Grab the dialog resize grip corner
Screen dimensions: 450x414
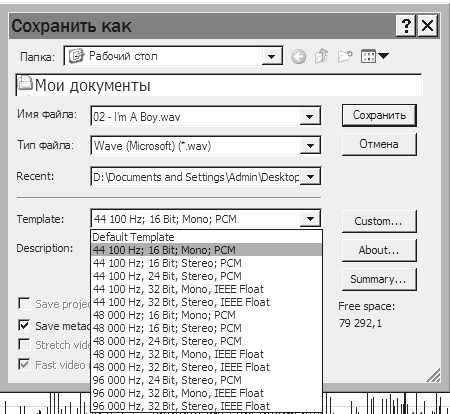pos(433,375)
